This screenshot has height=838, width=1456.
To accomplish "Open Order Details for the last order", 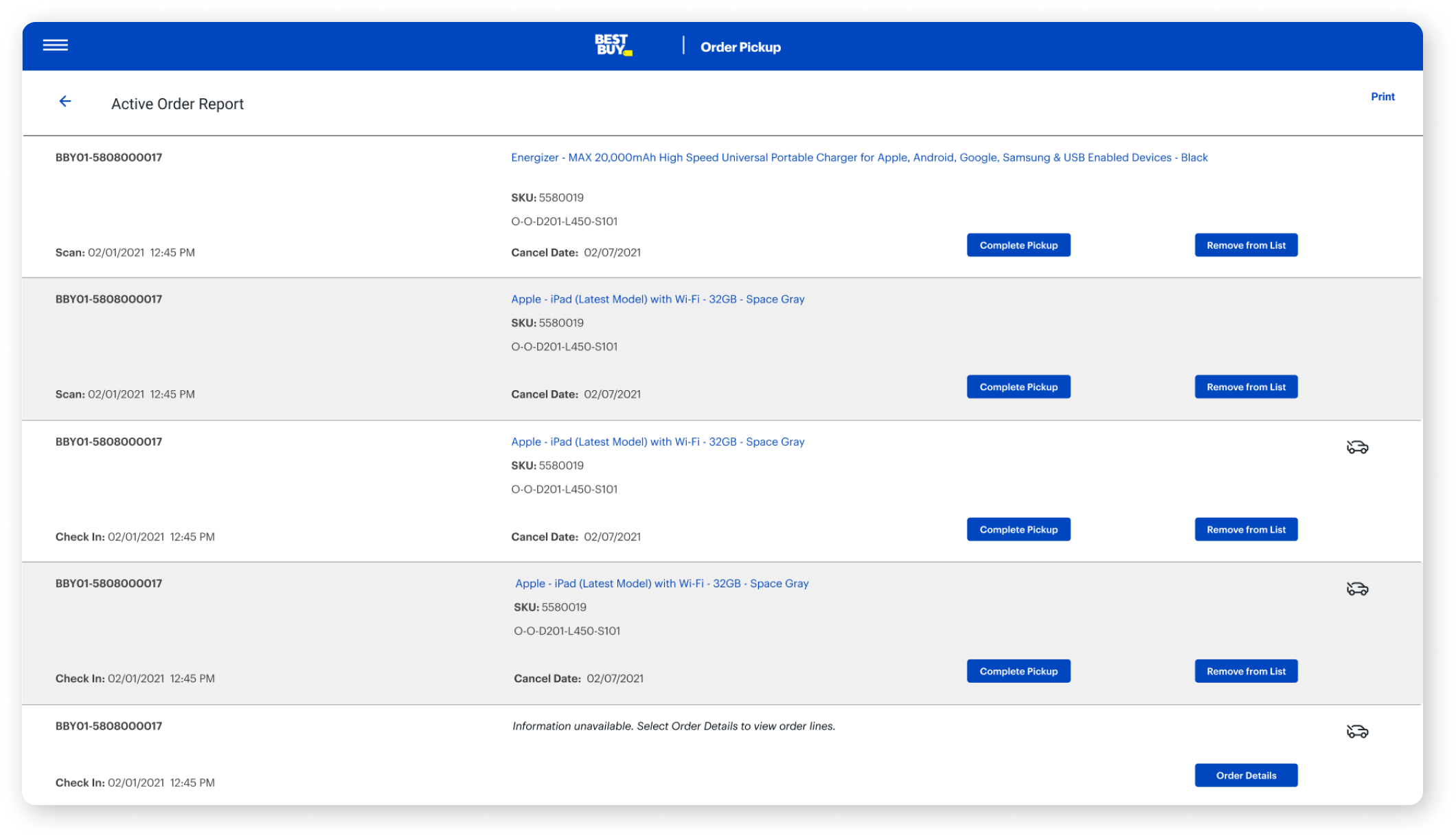I will 1245,775.
